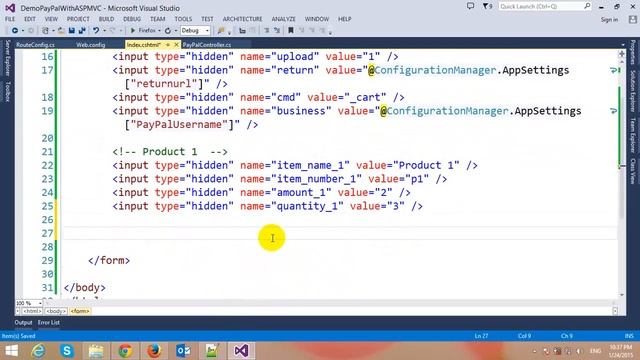Open Firefox from the taskbar
This screenshot has width=640, height=360.
point(154,351)
